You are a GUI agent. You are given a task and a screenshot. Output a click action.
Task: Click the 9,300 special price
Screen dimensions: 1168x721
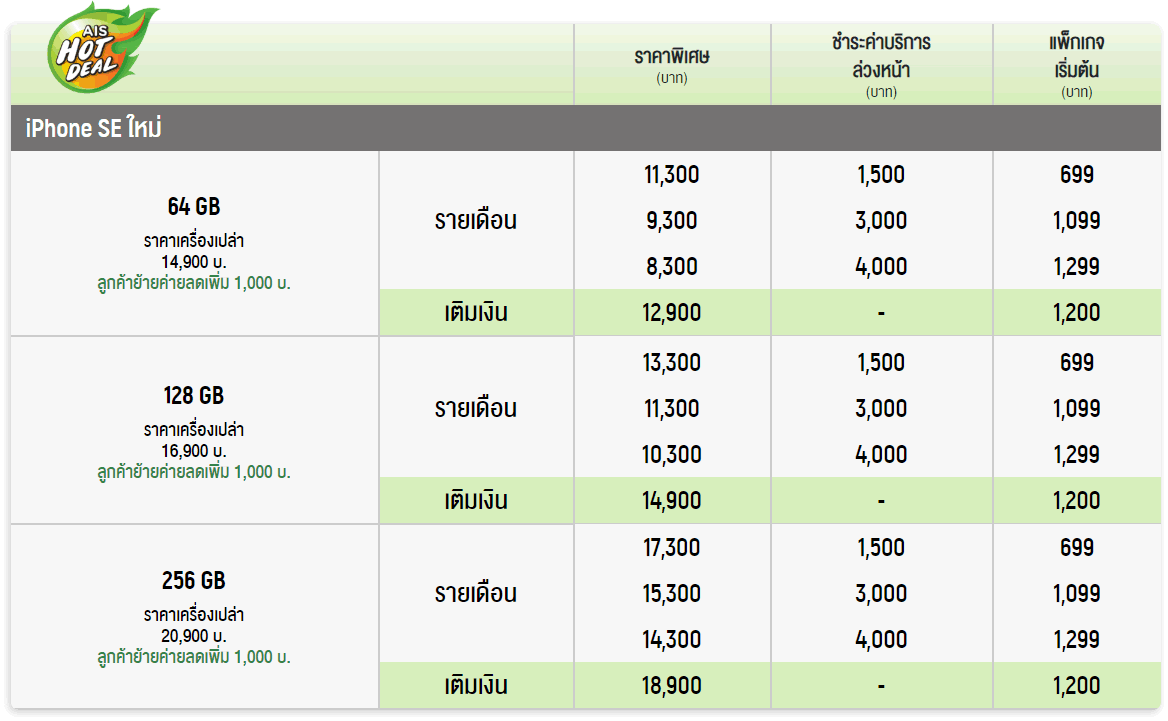tap(672, 221)
